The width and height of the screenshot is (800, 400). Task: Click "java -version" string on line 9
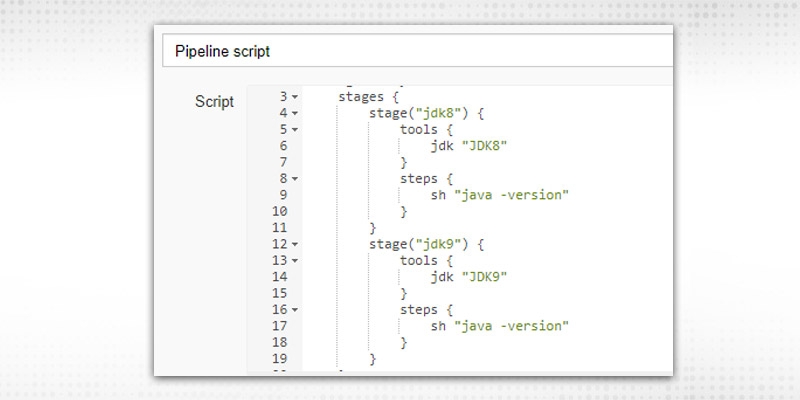pos(511,195)
